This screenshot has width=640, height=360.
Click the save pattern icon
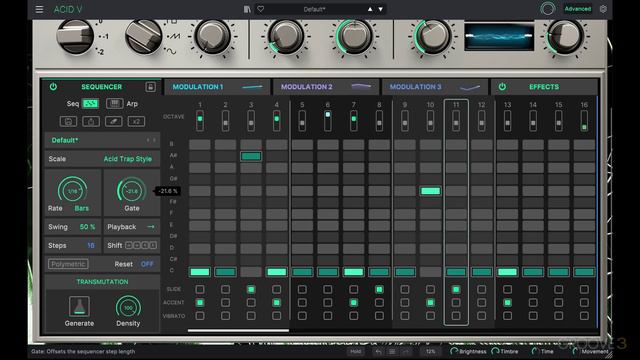coord(68,122)
